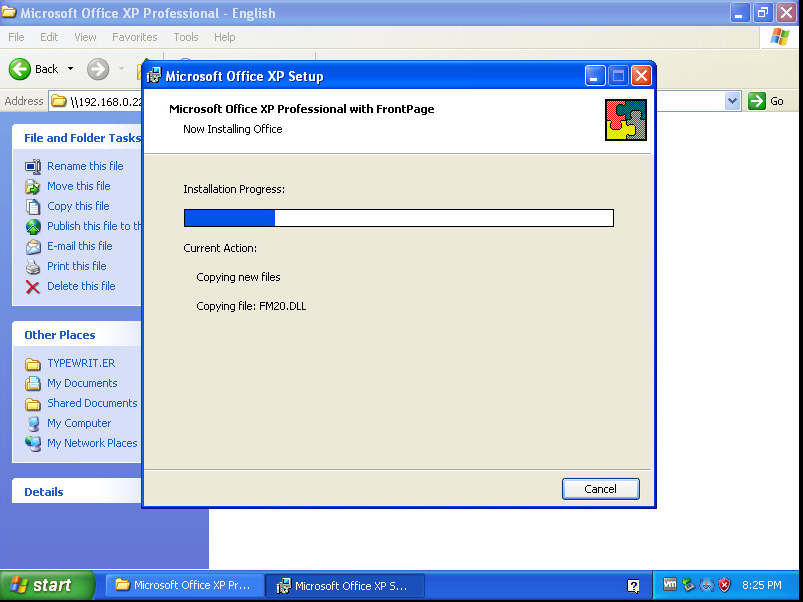Click the My Network Places icon
This screenshot has width=803, height=602.
pyautogui.click(x=33, y=443)
